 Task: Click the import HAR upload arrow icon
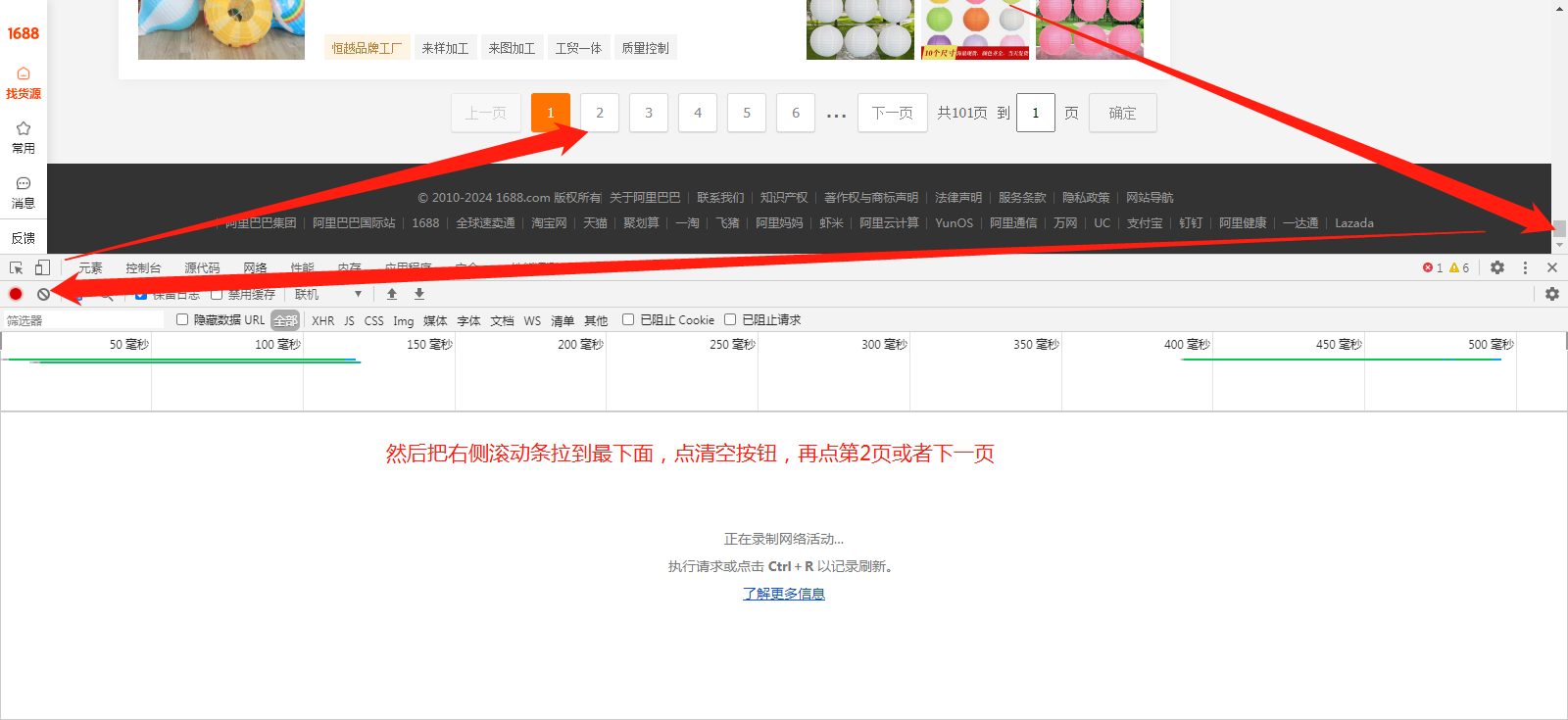[392, 294]
